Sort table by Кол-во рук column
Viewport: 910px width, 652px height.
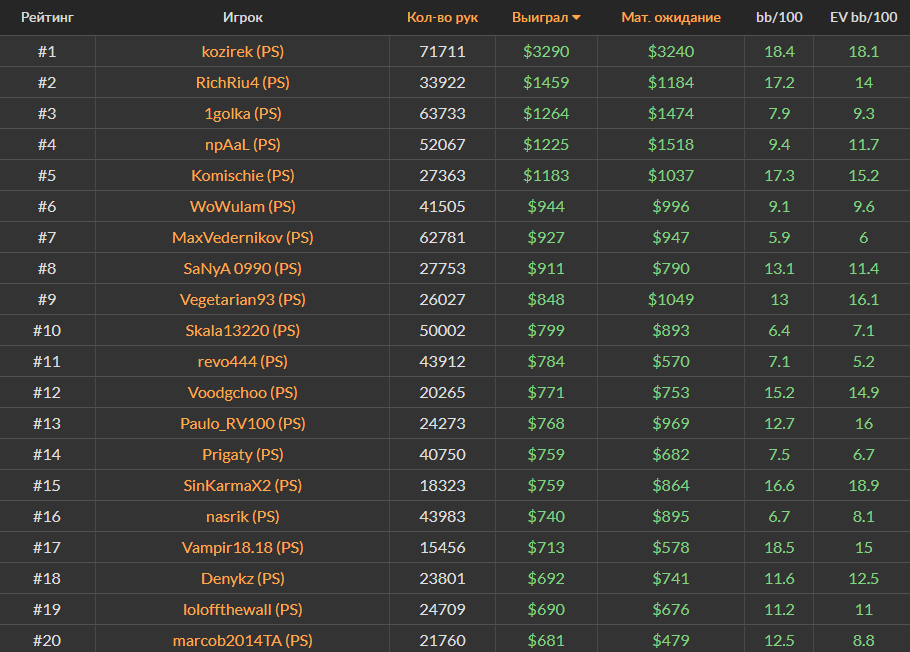click(x=442, y=18)
